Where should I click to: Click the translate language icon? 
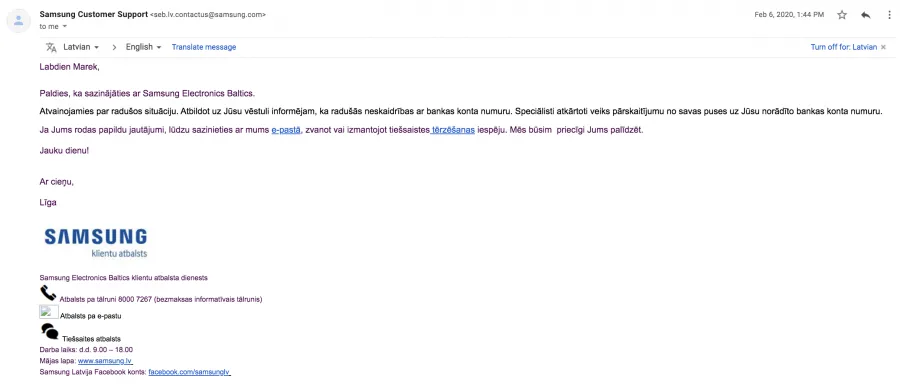click(x=51, y=47)
